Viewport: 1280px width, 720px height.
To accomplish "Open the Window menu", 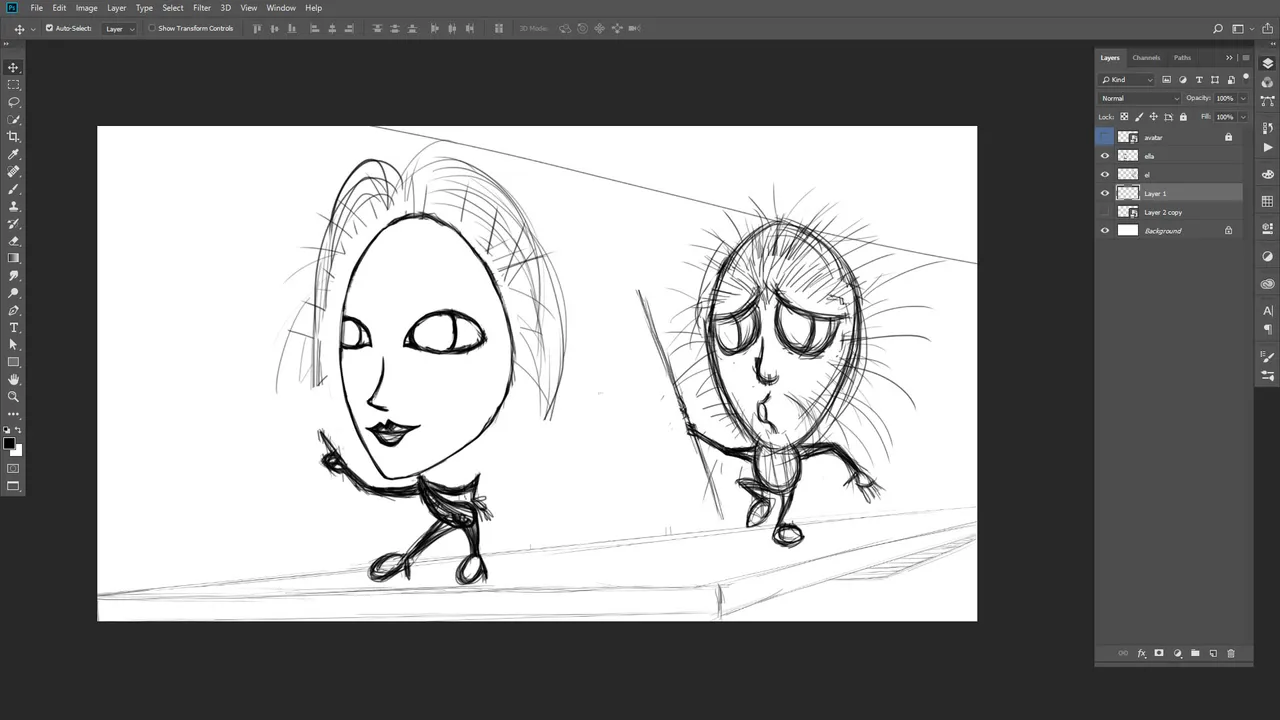I will coord(281,8).
